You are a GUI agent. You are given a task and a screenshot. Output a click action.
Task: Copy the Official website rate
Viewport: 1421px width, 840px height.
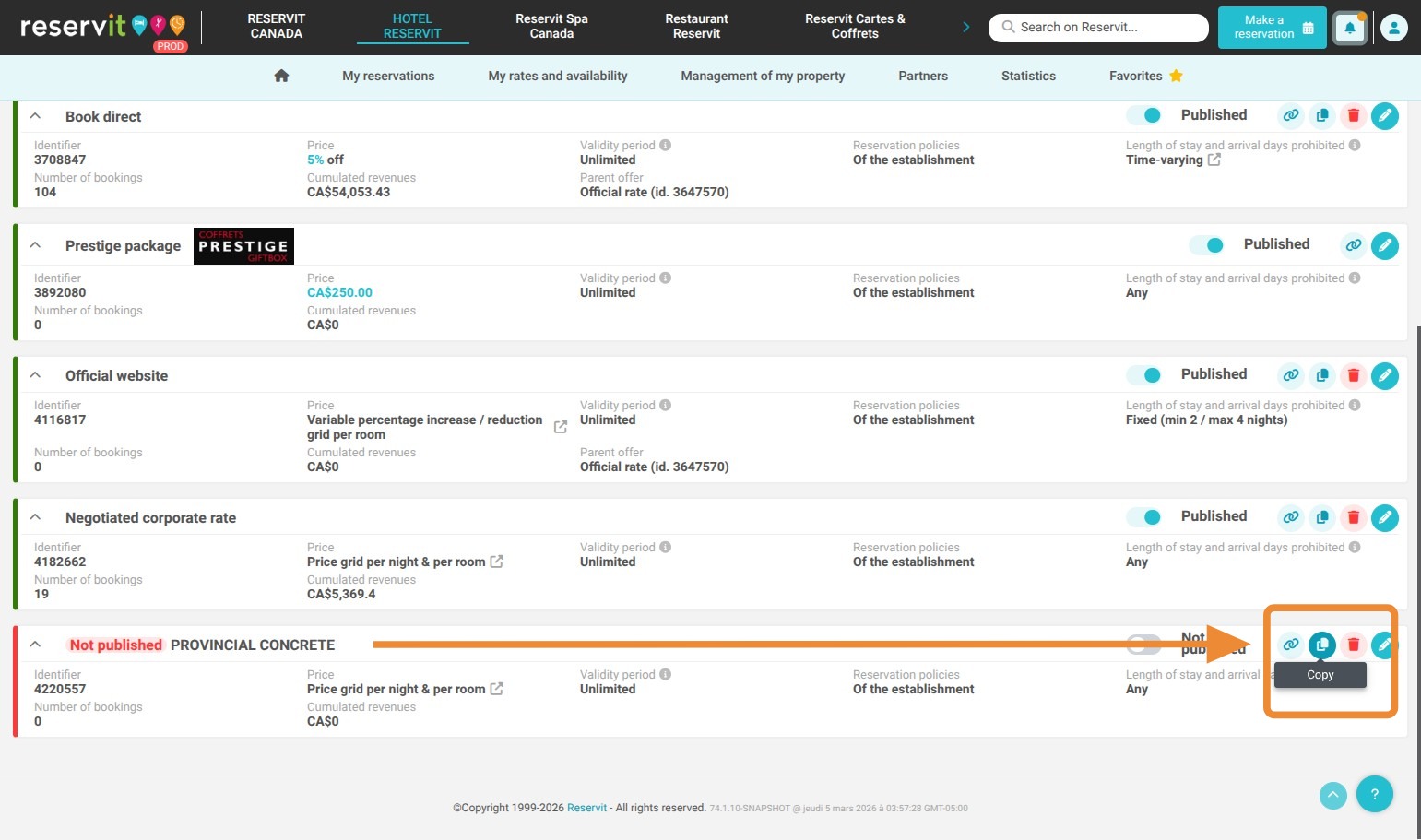click(1322, 375)
